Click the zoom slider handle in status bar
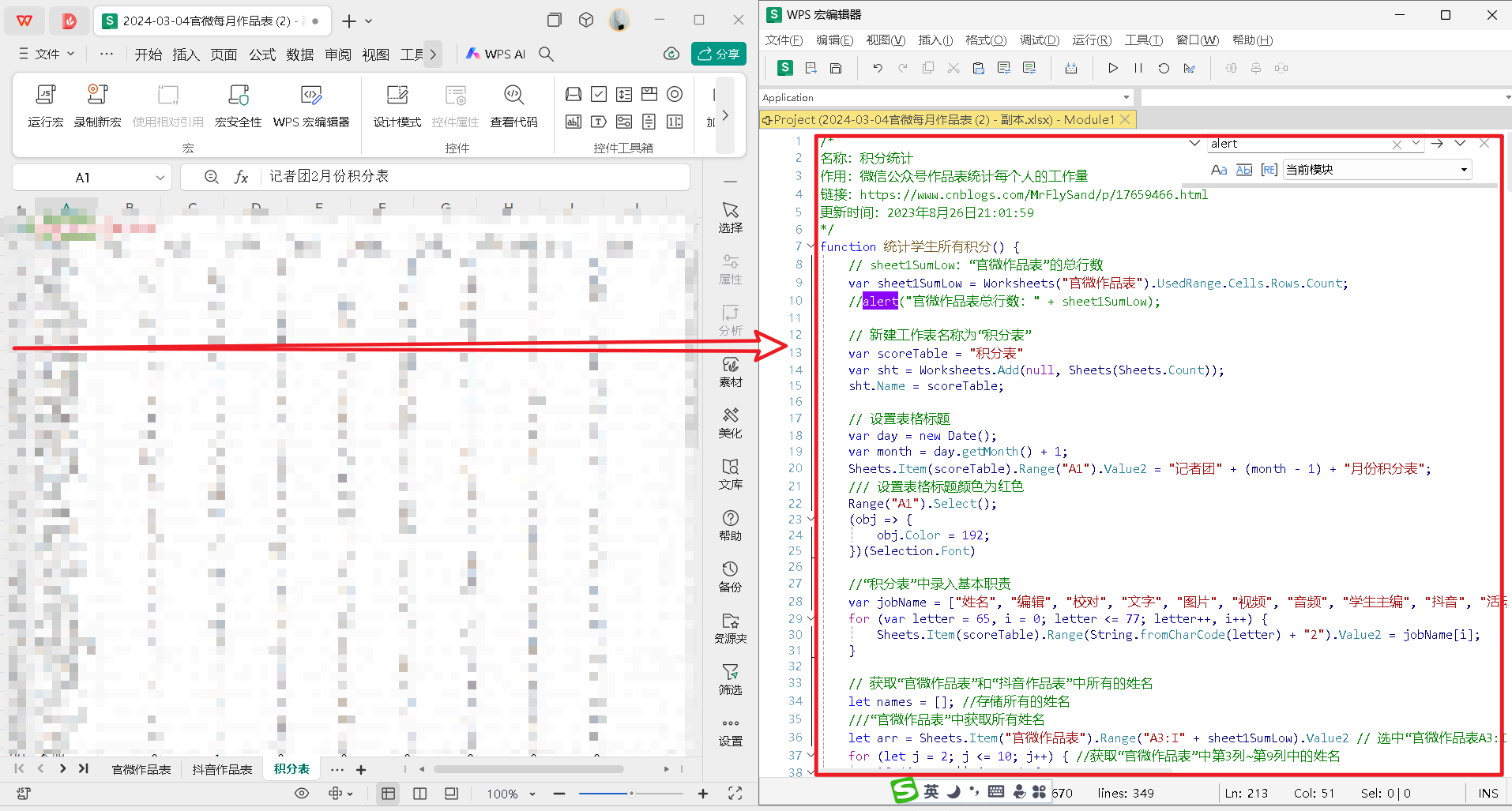This screenshot has height=811, width=1512. [x=631, y=794]
